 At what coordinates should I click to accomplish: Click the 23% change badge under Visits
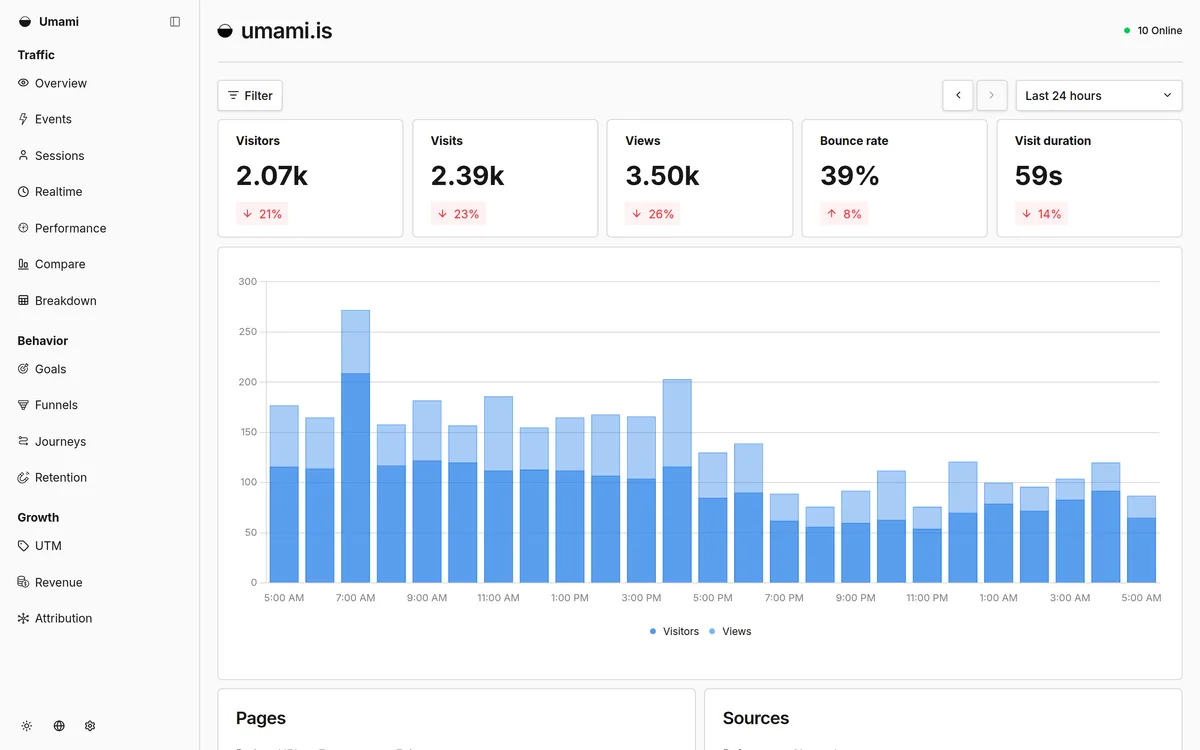click(x=458, y=214)
